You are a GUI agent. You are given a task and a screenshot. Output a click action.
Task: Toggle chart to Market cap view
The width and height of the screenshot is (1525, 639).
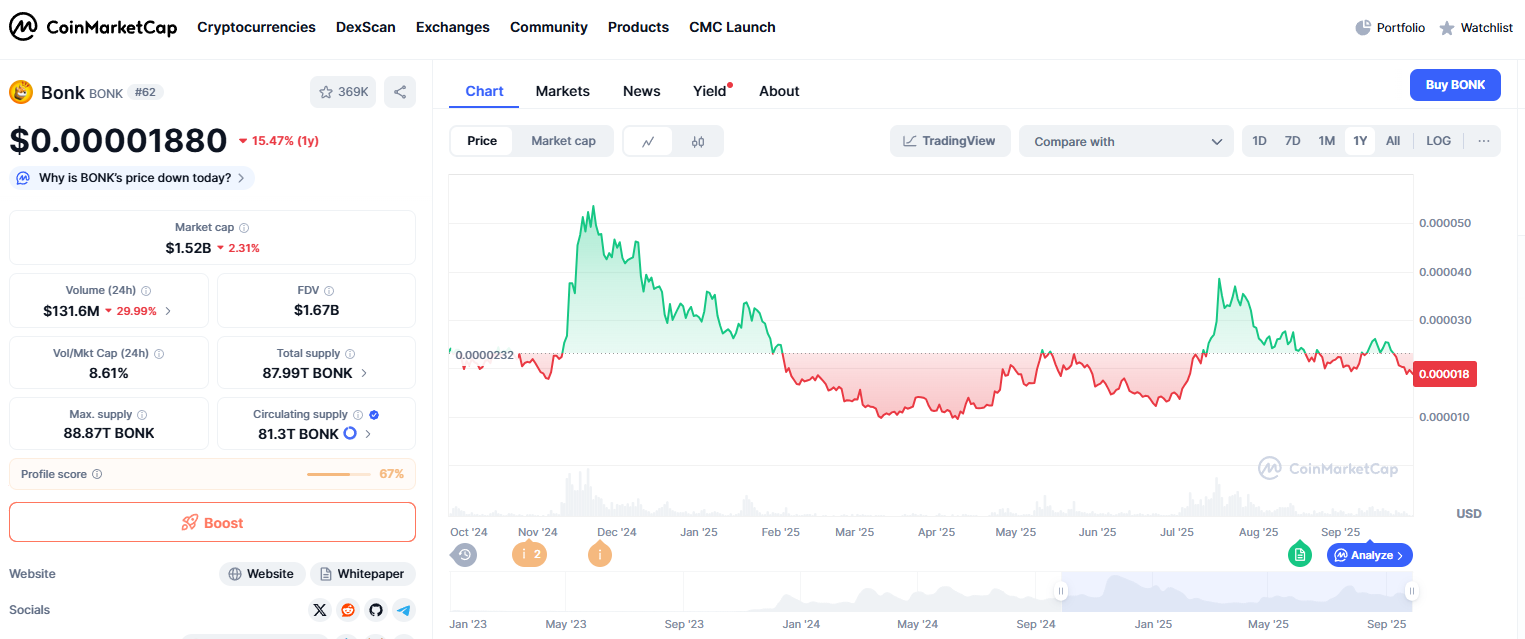(563, 141)
